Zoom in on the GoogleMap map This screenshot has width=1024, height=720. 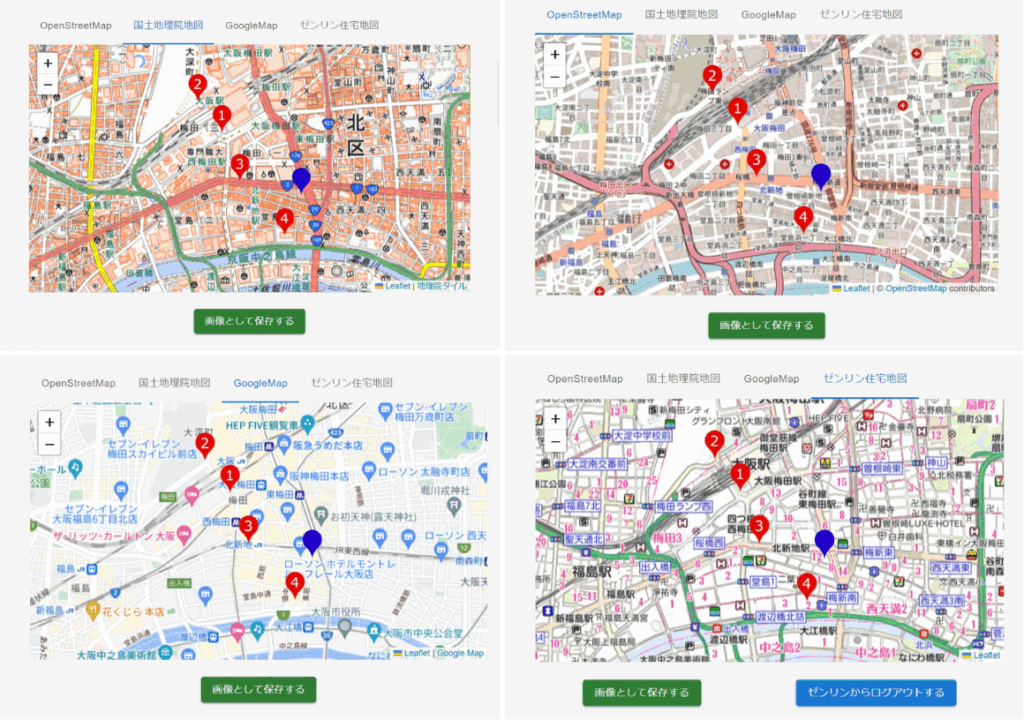(x=50, y=422)
